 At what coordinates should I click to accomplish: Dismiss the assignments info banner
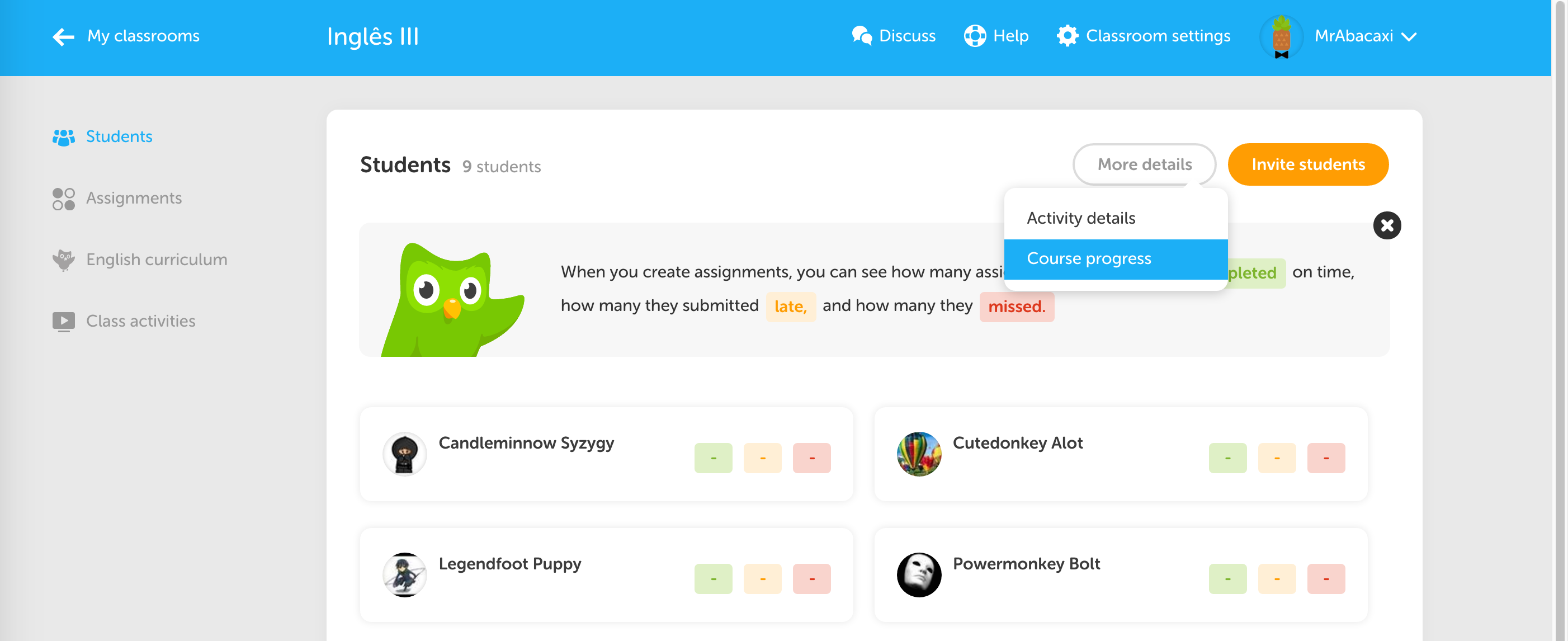coord(1387,225)
